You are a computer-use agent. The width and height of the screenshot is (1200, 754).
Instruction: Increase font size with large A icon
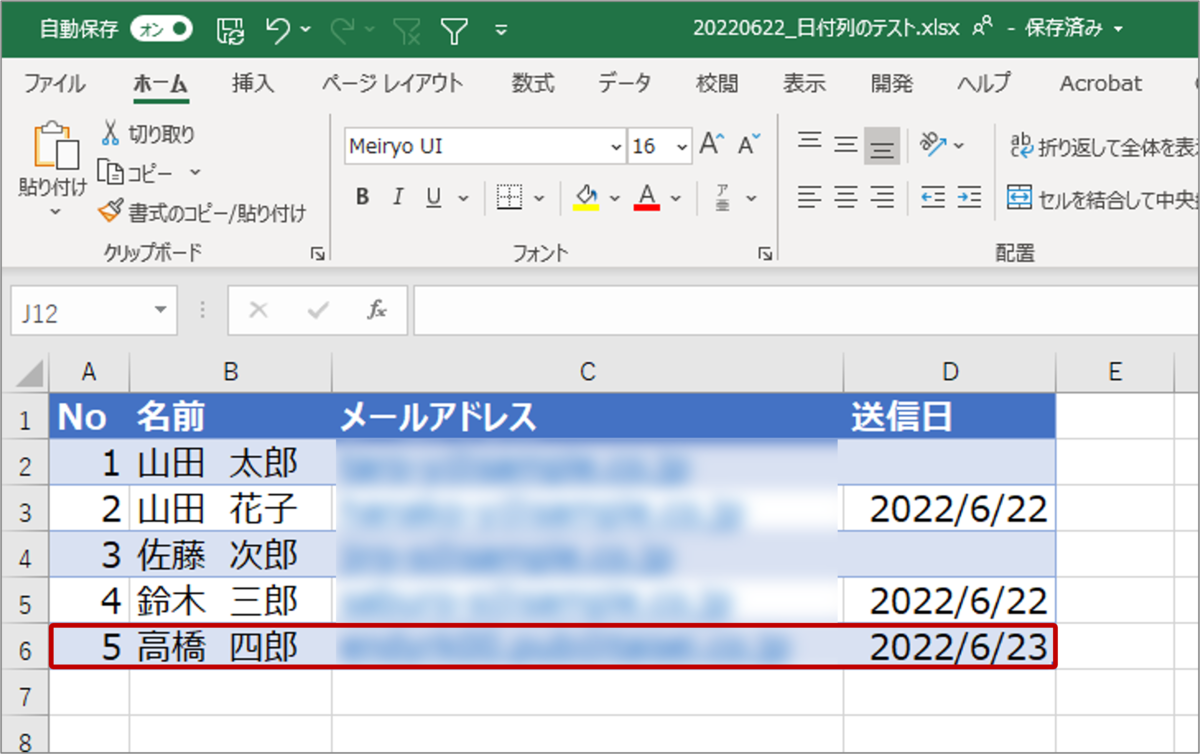[711, 145]
